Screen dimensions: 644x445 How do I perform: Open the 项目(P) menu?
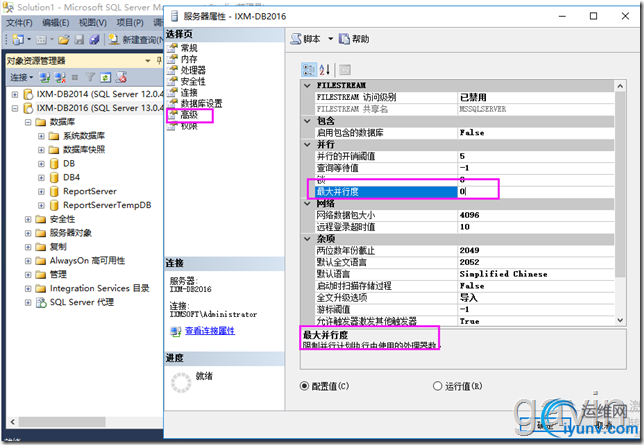130,23
